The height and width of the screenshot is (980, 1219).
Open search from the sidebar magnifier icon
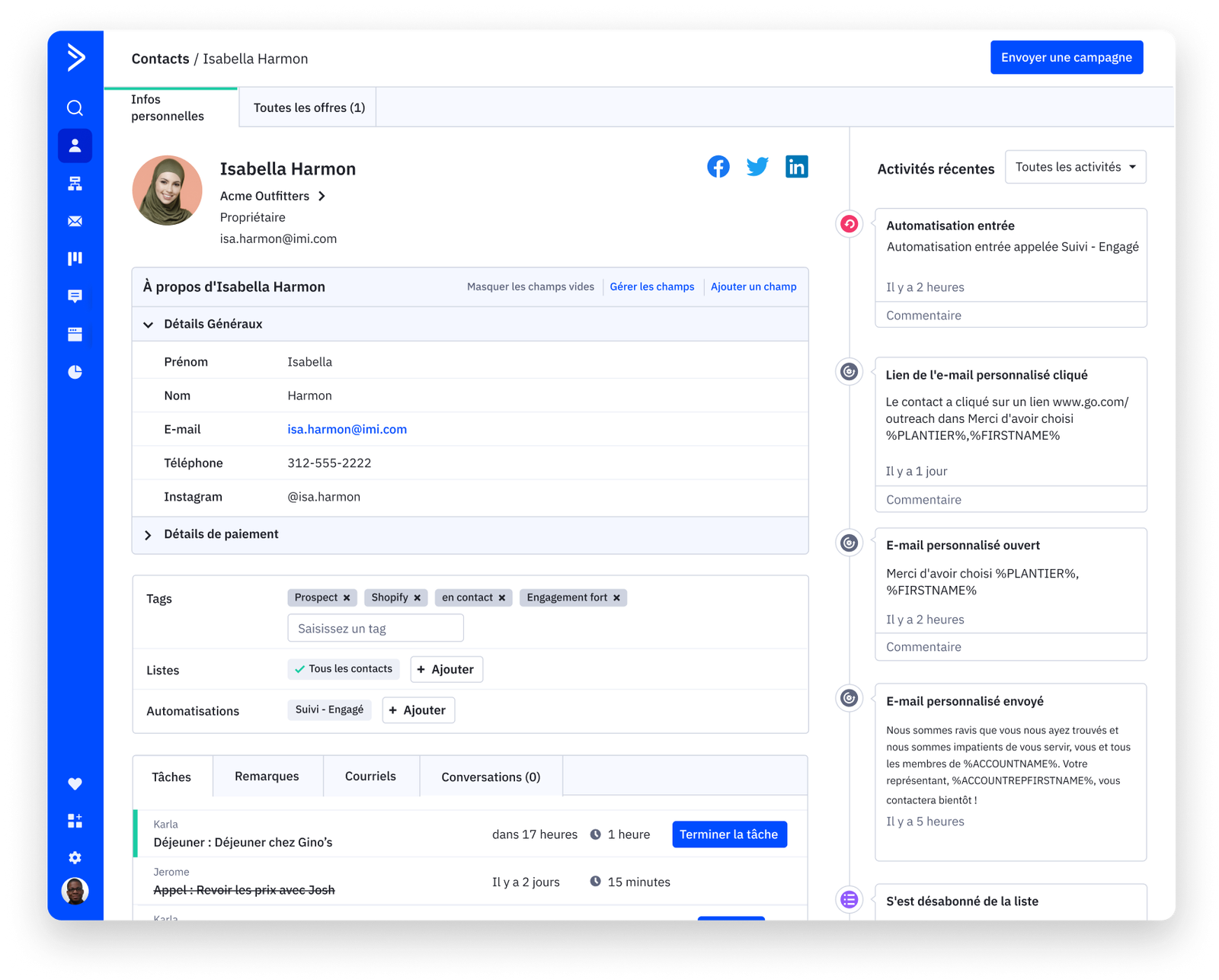(x=75, y=108)
